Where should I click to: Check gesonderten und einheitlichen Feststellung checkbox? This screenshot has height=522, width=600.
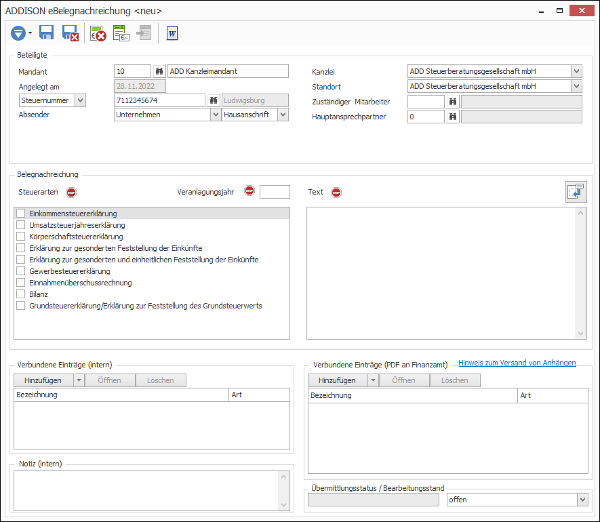[21, 259]
